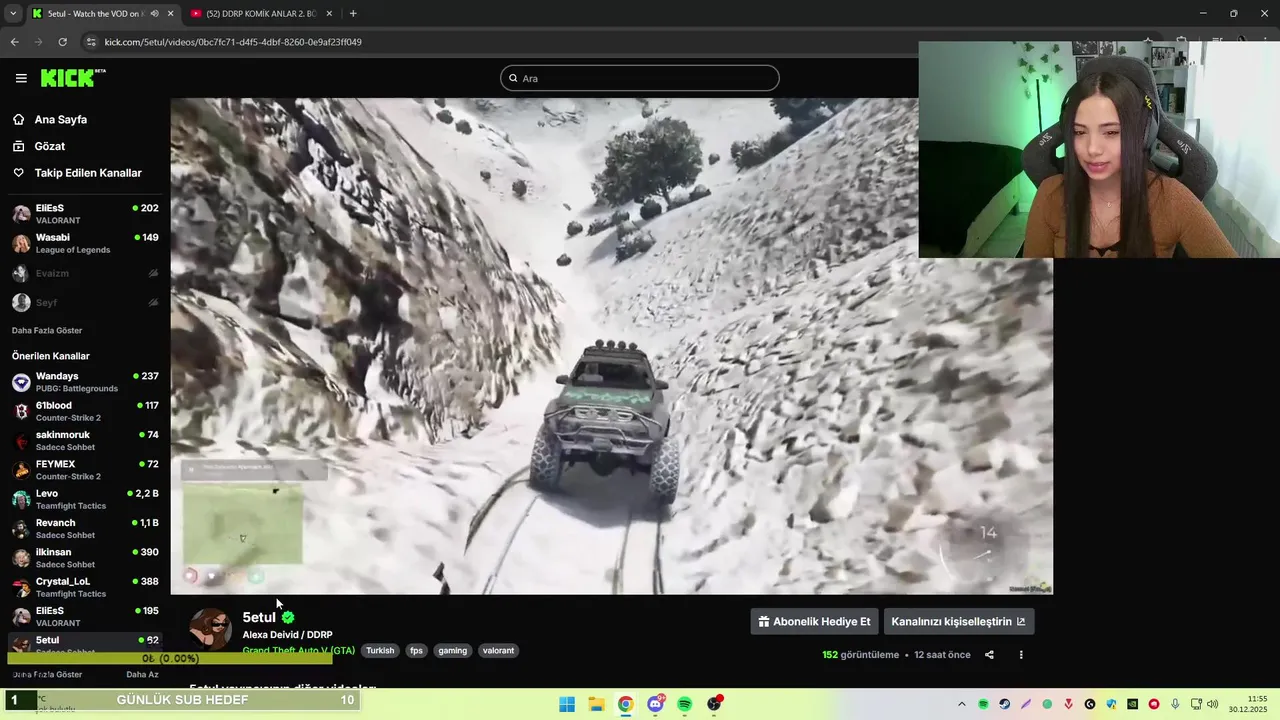The width and height of the screenshot is (1280, 720).
Task: Click the VOD video player area
Action: 611,346
